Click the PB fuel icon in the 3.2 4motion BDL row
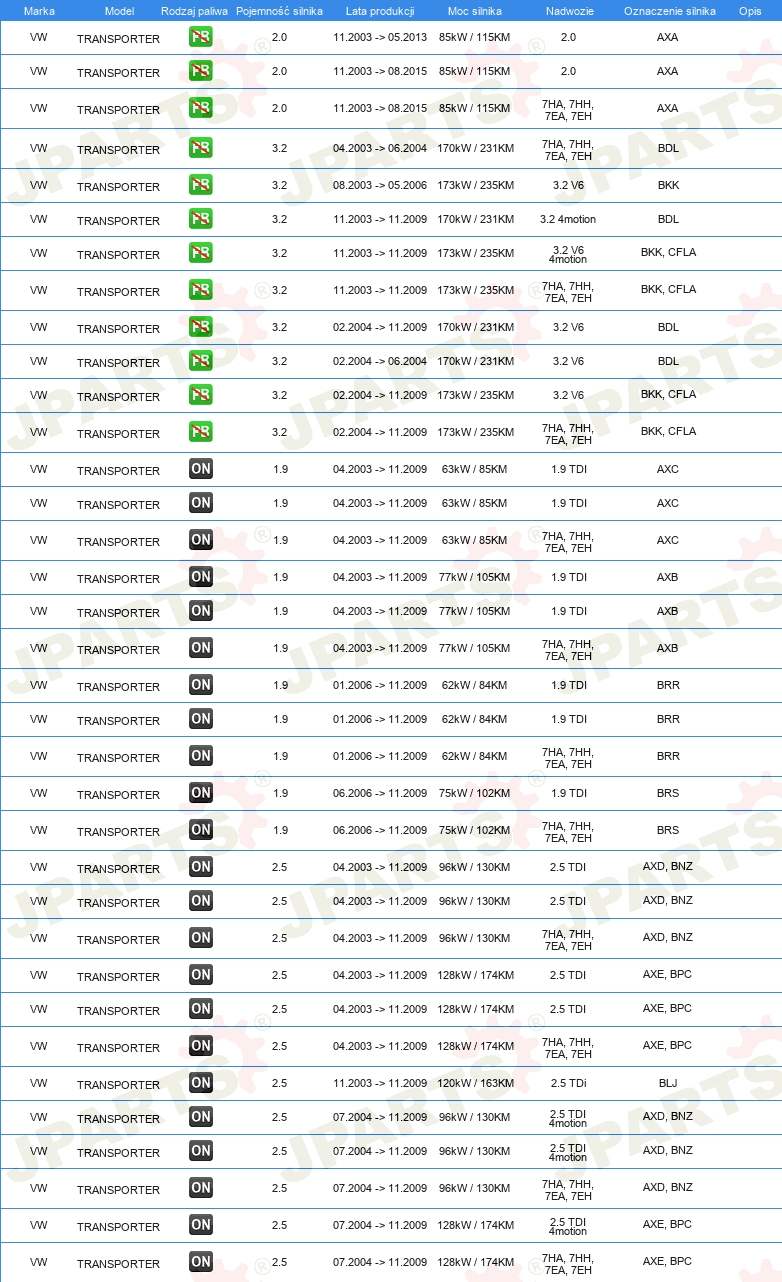782x1282 pixels. tap(201, 219)
